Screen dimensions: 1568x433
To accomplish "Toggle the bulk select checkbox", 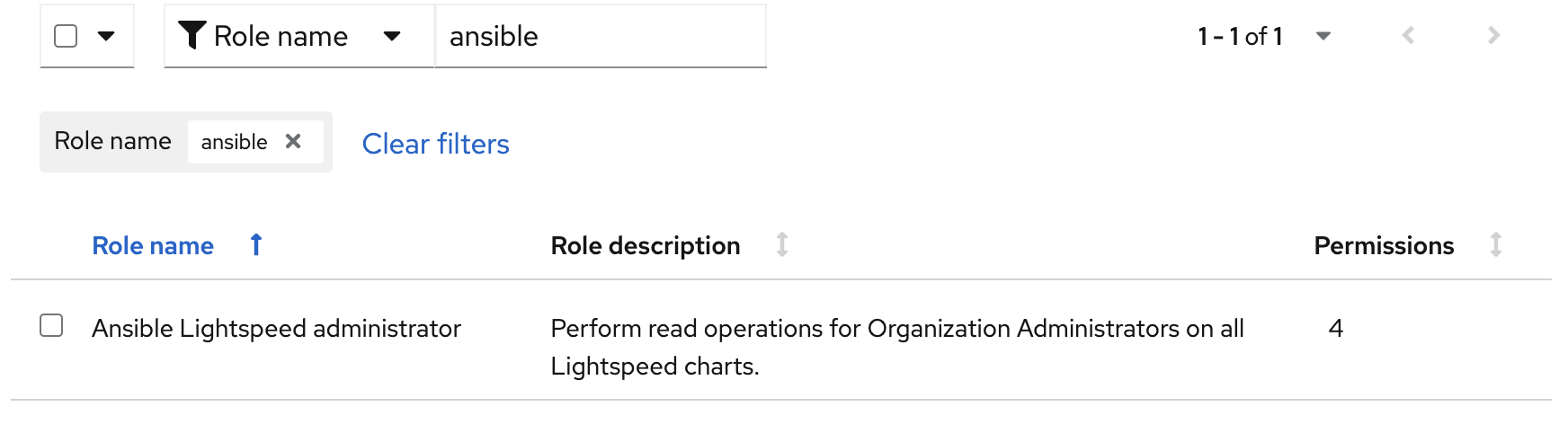I will click(x=66, y=36).
